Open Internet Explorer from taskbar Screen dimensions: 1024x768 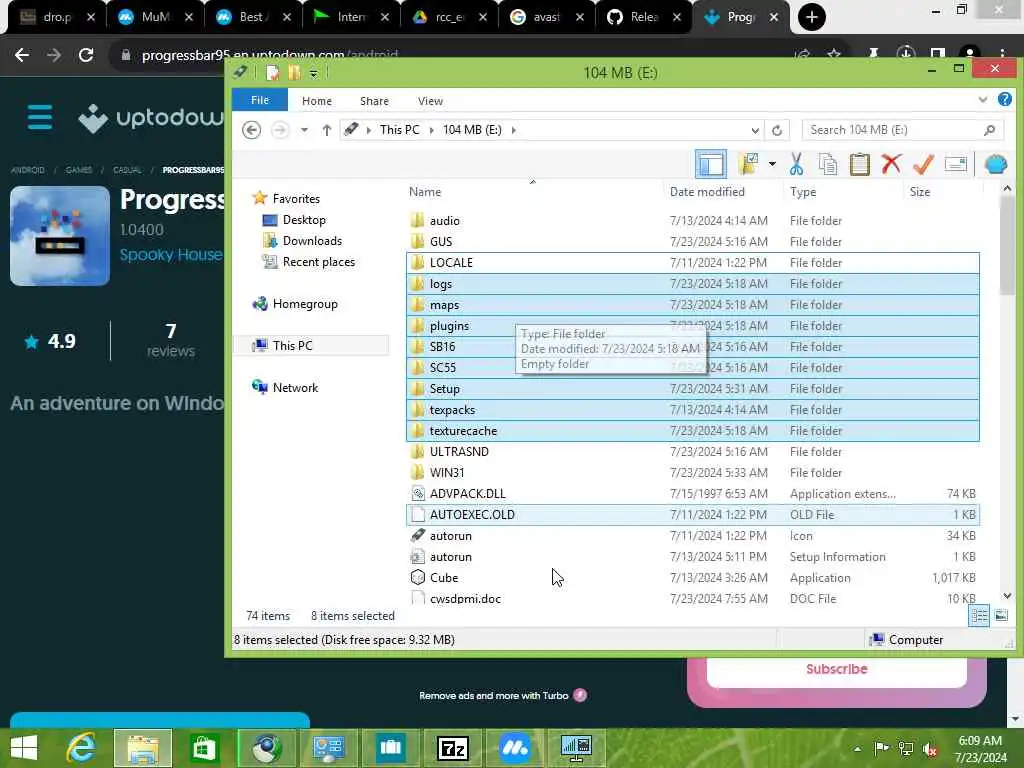pos(82,748)
